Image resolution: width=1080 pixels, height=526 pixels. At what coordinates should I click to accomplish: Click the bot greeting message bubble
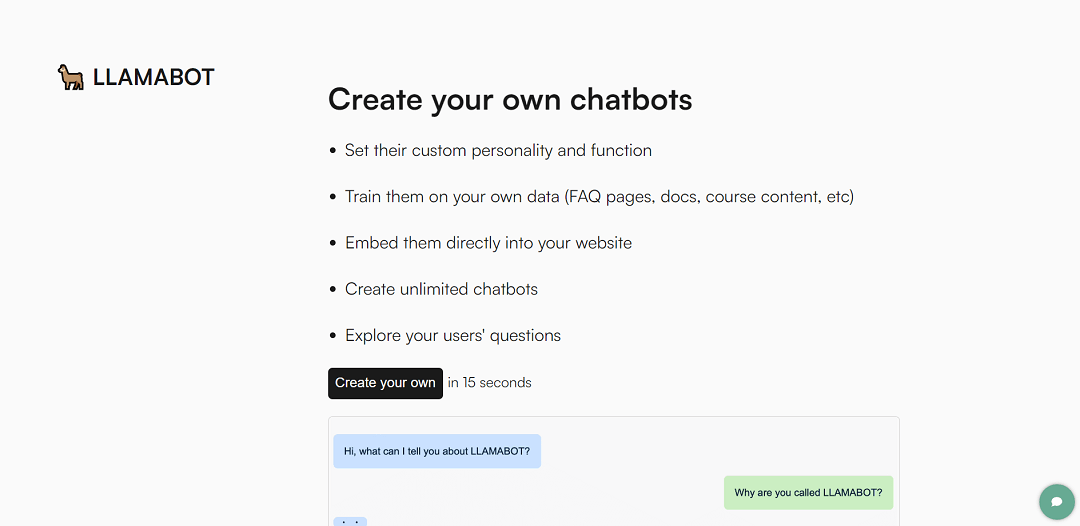[437, 451]
